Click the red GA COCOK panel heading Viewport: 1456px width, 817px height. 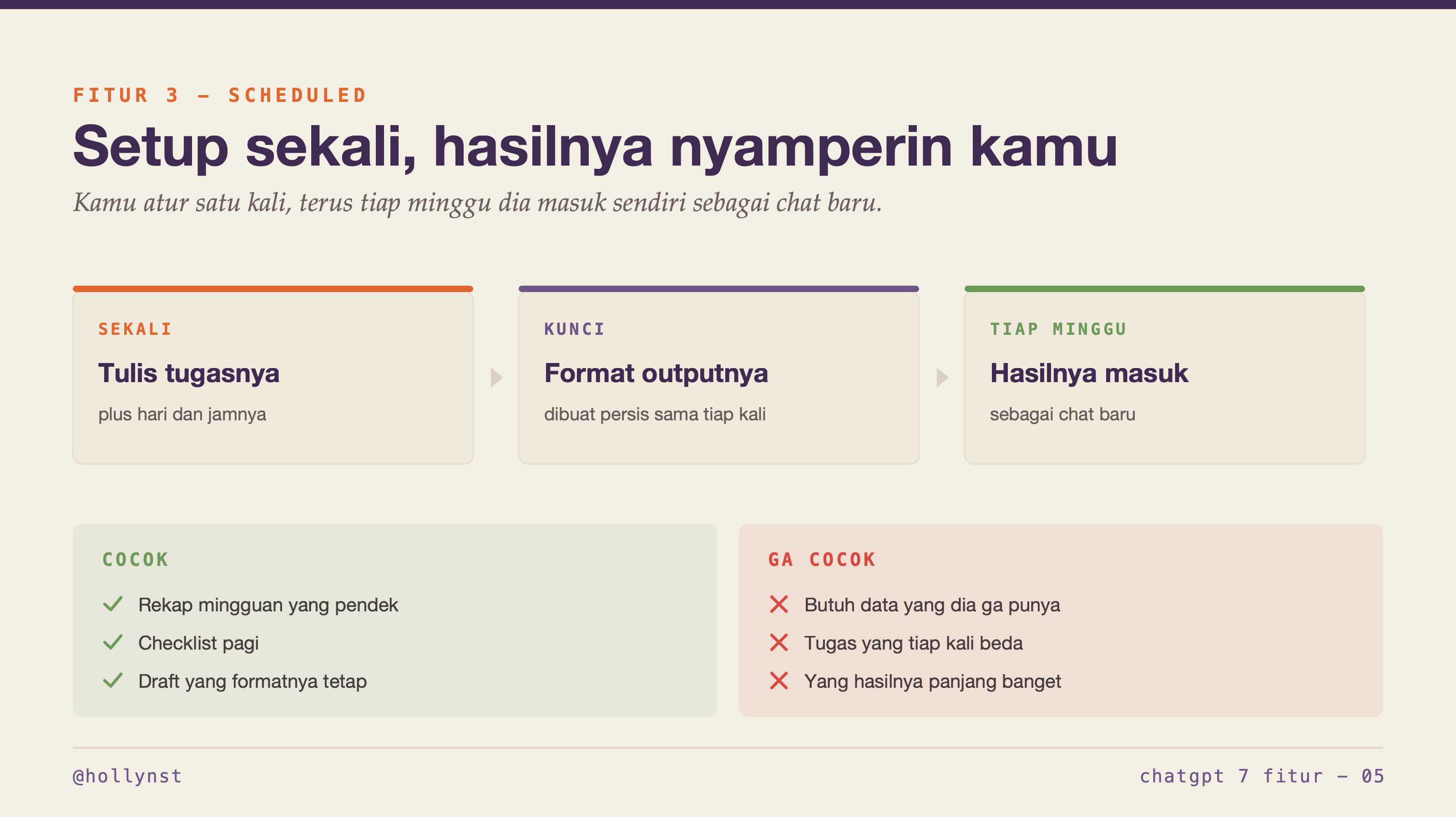click(x=822, y=560)
